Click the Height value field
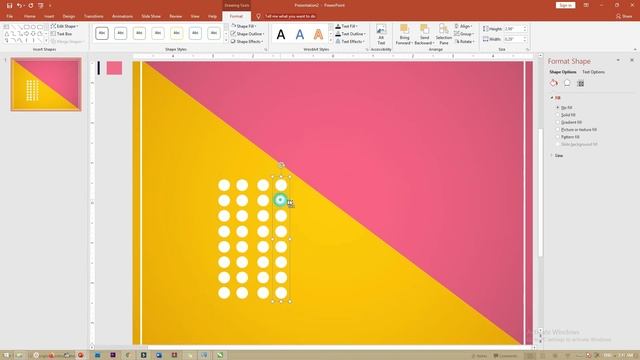Viewport: 640px width, 360px height. [x=513, y=29]
